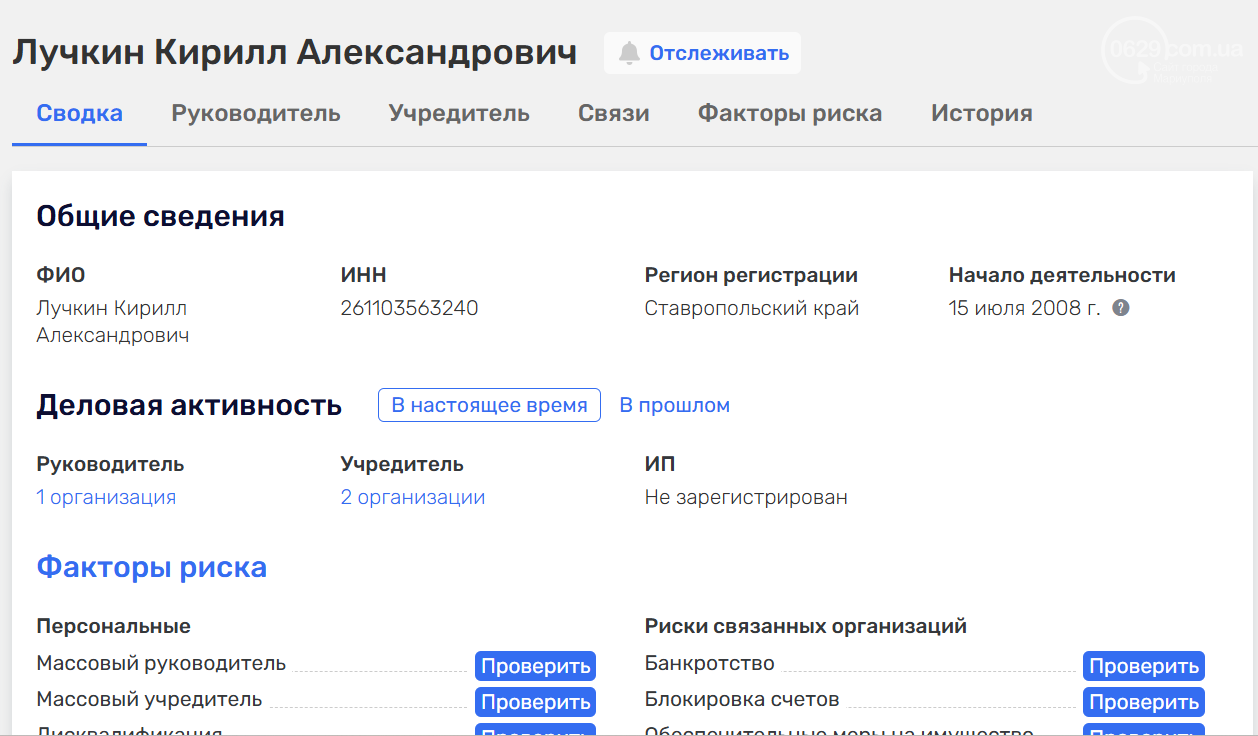Open the Учредитель tab
1258x736 pixels.
(x=459, y=113)
